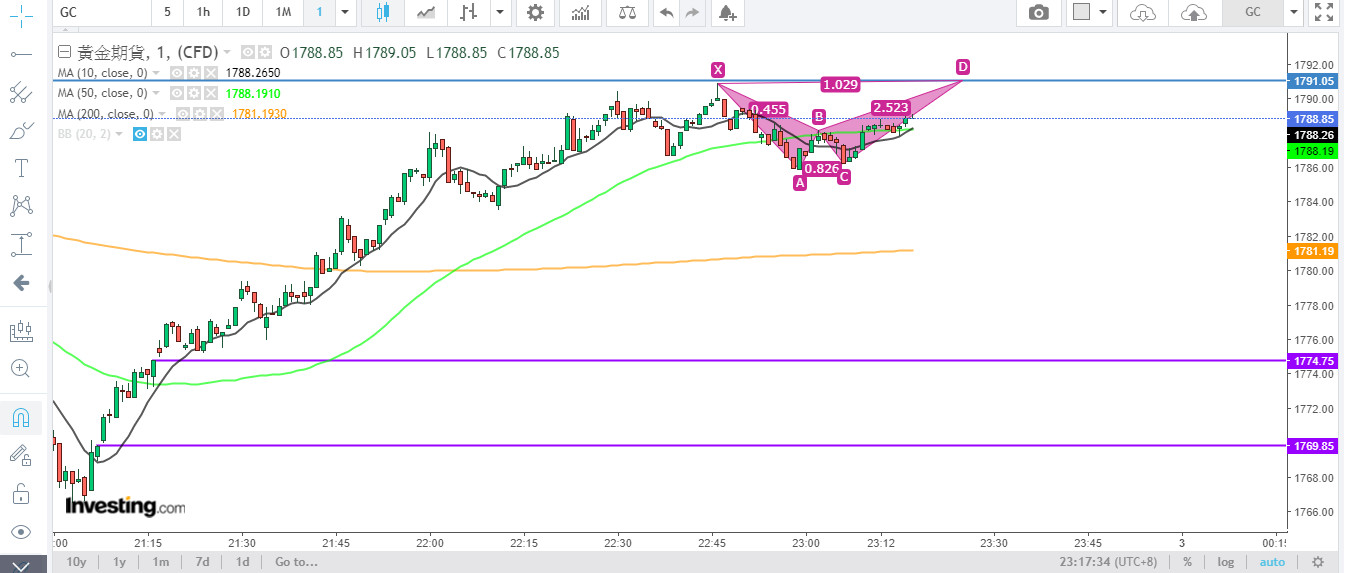This screenshot has height=573, width=1361.
Task: Click the back arrow icon in left toolbar
Action: 20,283
